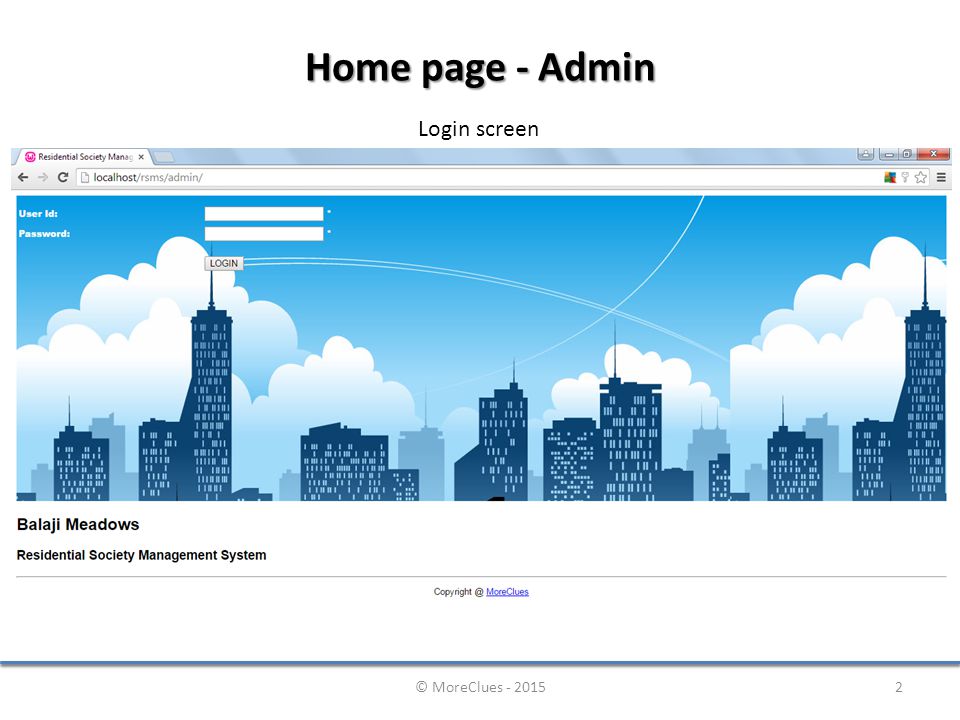Click the '© MoreClues - 2015' footer text

(x=481, y=687)
